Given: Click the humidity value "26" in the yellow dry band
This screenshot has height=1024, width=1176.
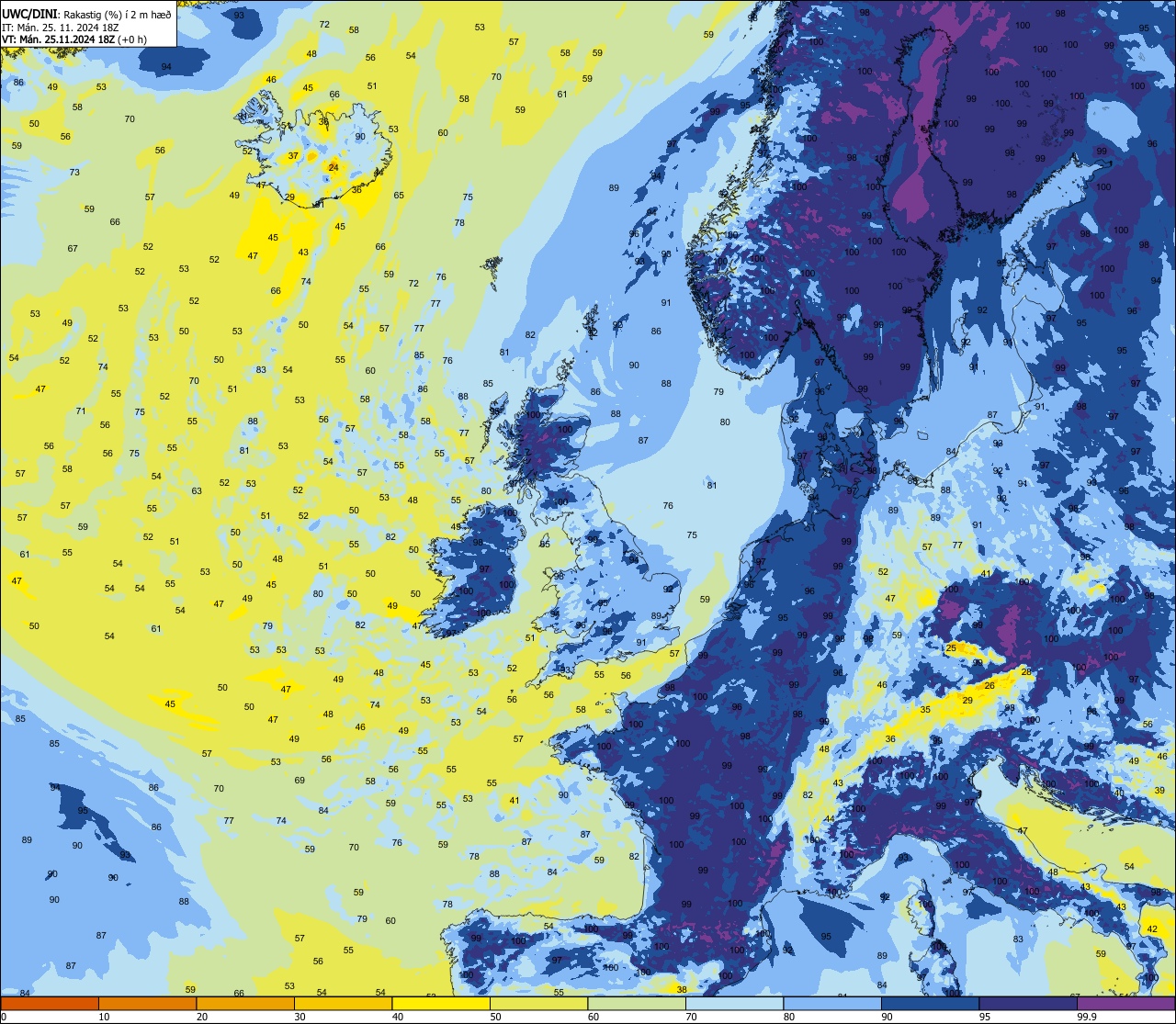Looking at the screenshot, I should pyautogui.click(x=989, y=685).
